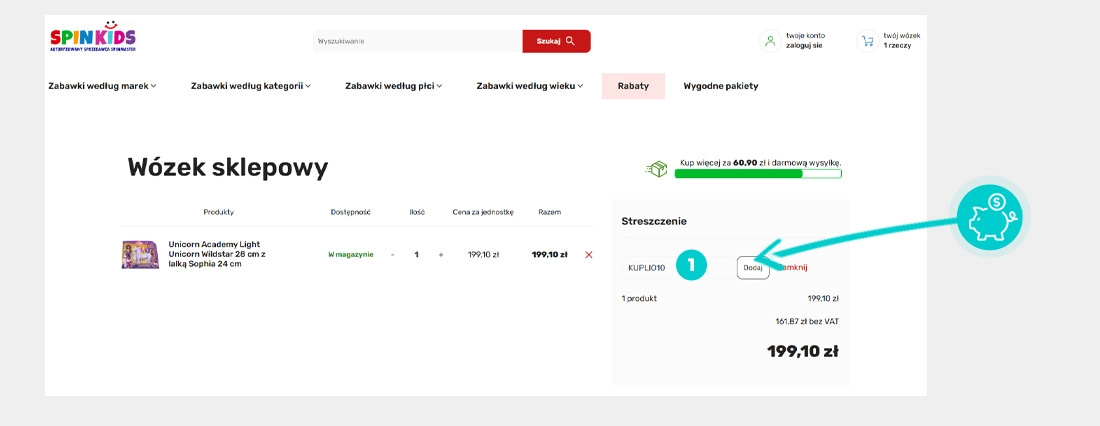1100x426 pixels.
Task: Open the Rabaty menu item
Action: (x=633, y=86)
